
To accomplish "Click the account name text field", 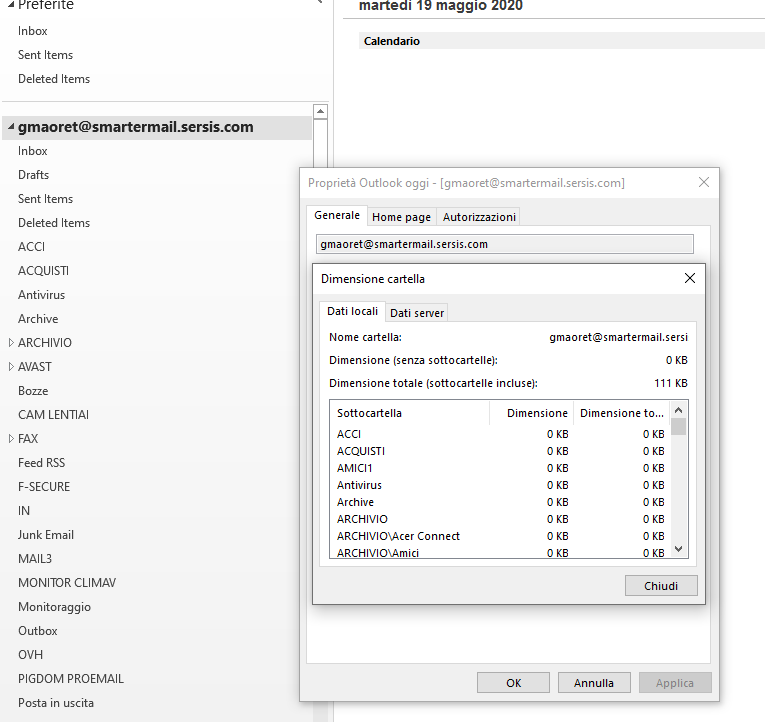I will [504, 244].
